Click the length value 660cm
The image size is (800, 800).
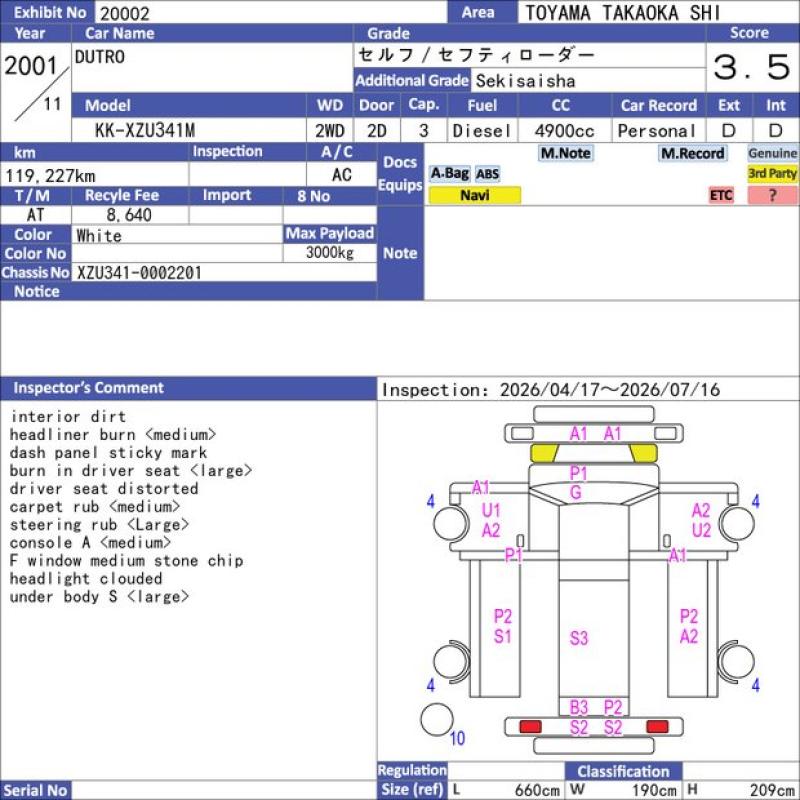click(x=537, y=790)
